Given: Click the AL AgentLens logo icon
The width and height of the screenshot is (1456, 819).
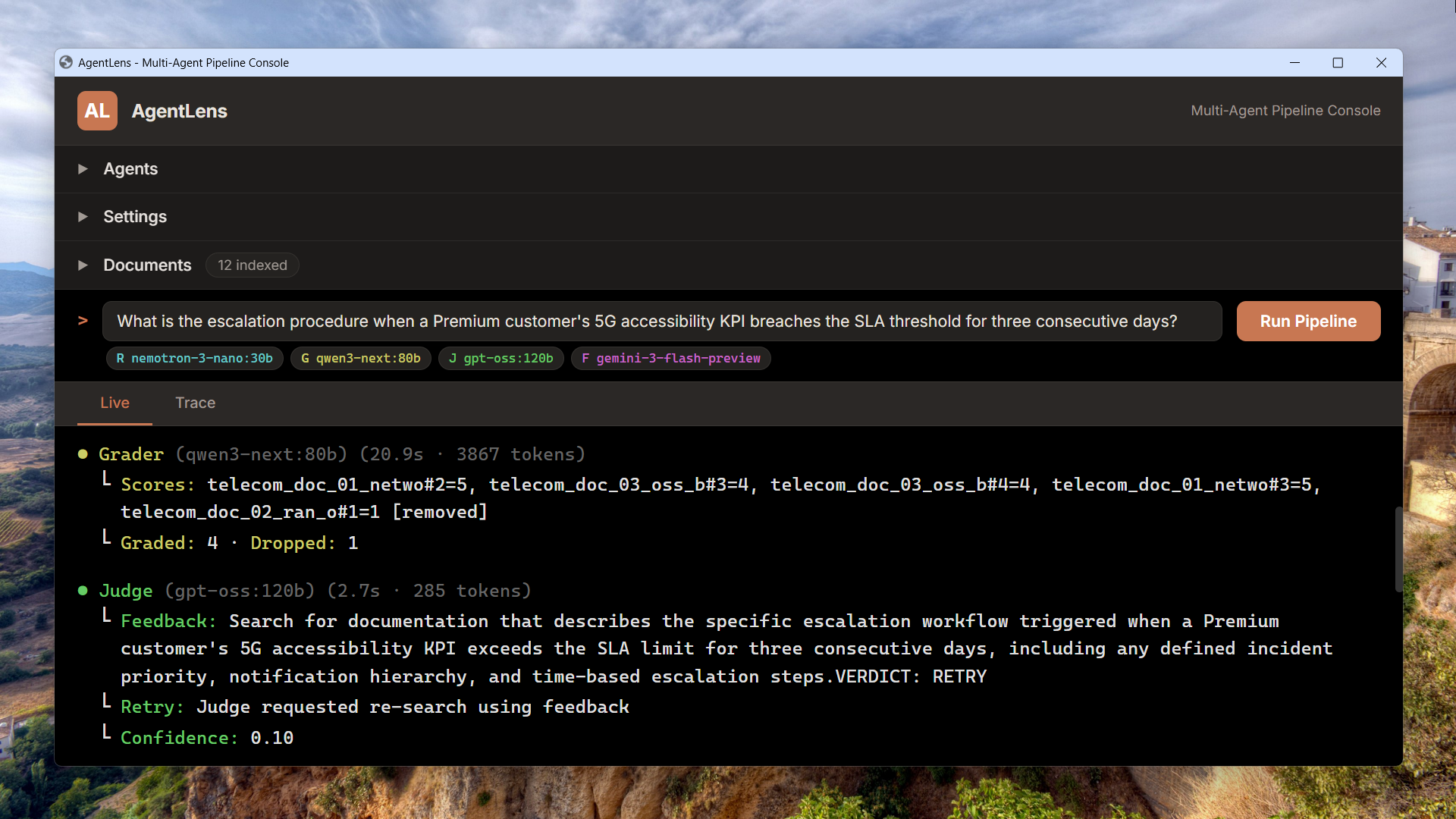Looking at the screenshot, I should 97,111.
